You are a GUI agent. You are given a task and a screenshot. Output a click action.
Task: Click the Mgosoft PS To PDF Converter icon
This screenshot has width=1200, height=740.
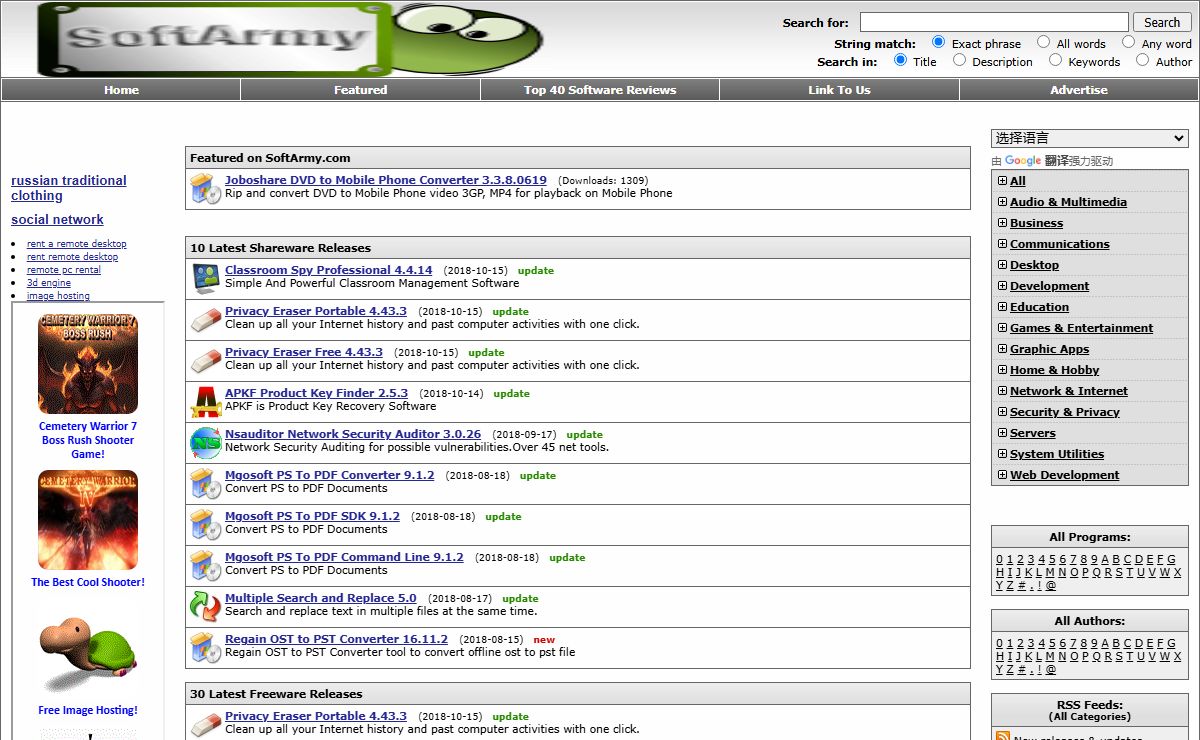(x=205, y=483)
